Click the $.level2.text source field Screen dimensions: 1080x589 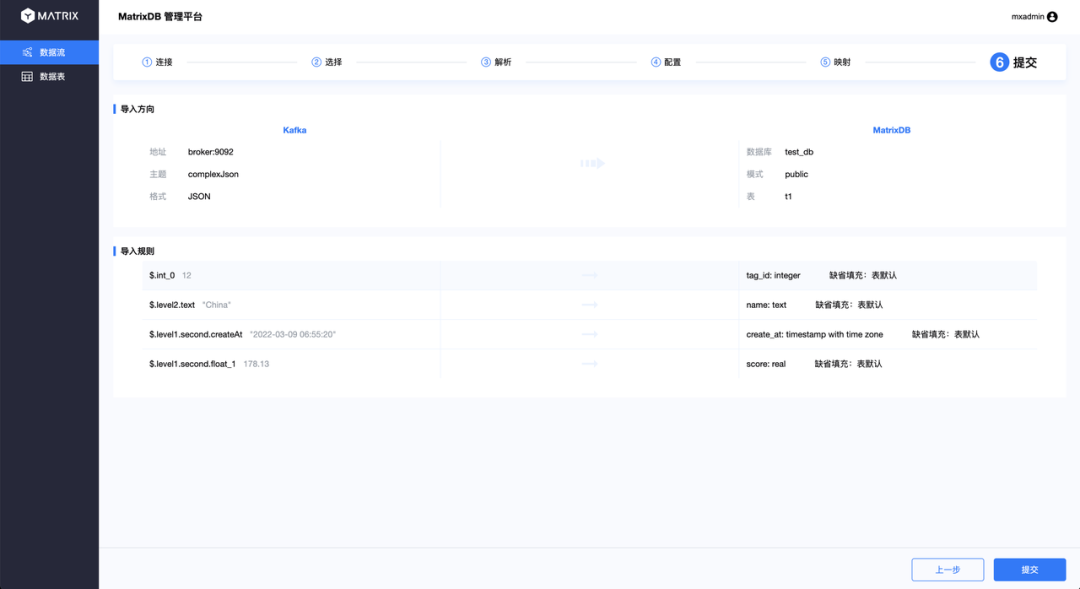[x=172, y=304]
